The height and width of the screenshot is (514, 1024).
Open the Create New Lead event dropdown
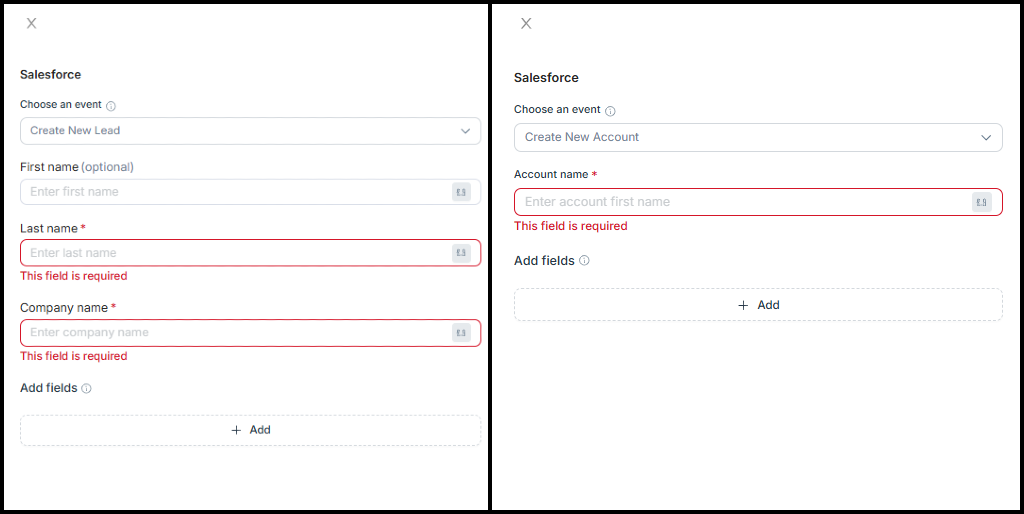(251, 131)
